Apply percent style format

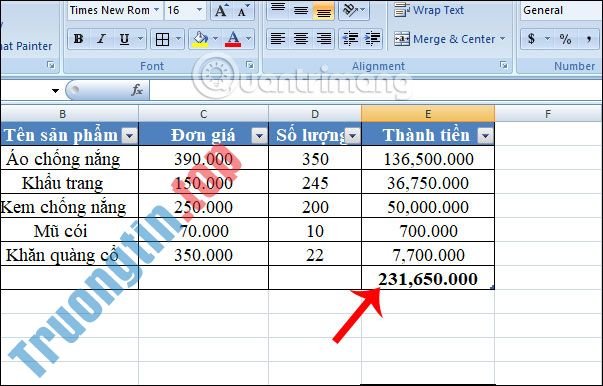point(565,39)
